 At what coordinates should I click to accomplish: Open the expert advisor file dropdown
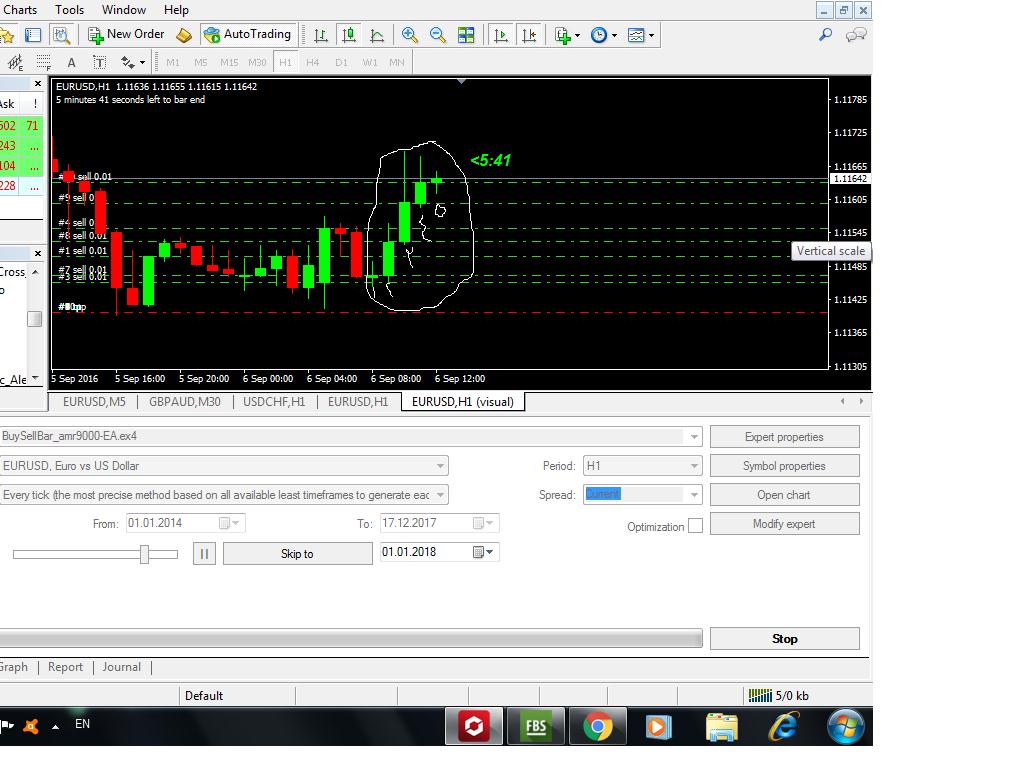694,436
